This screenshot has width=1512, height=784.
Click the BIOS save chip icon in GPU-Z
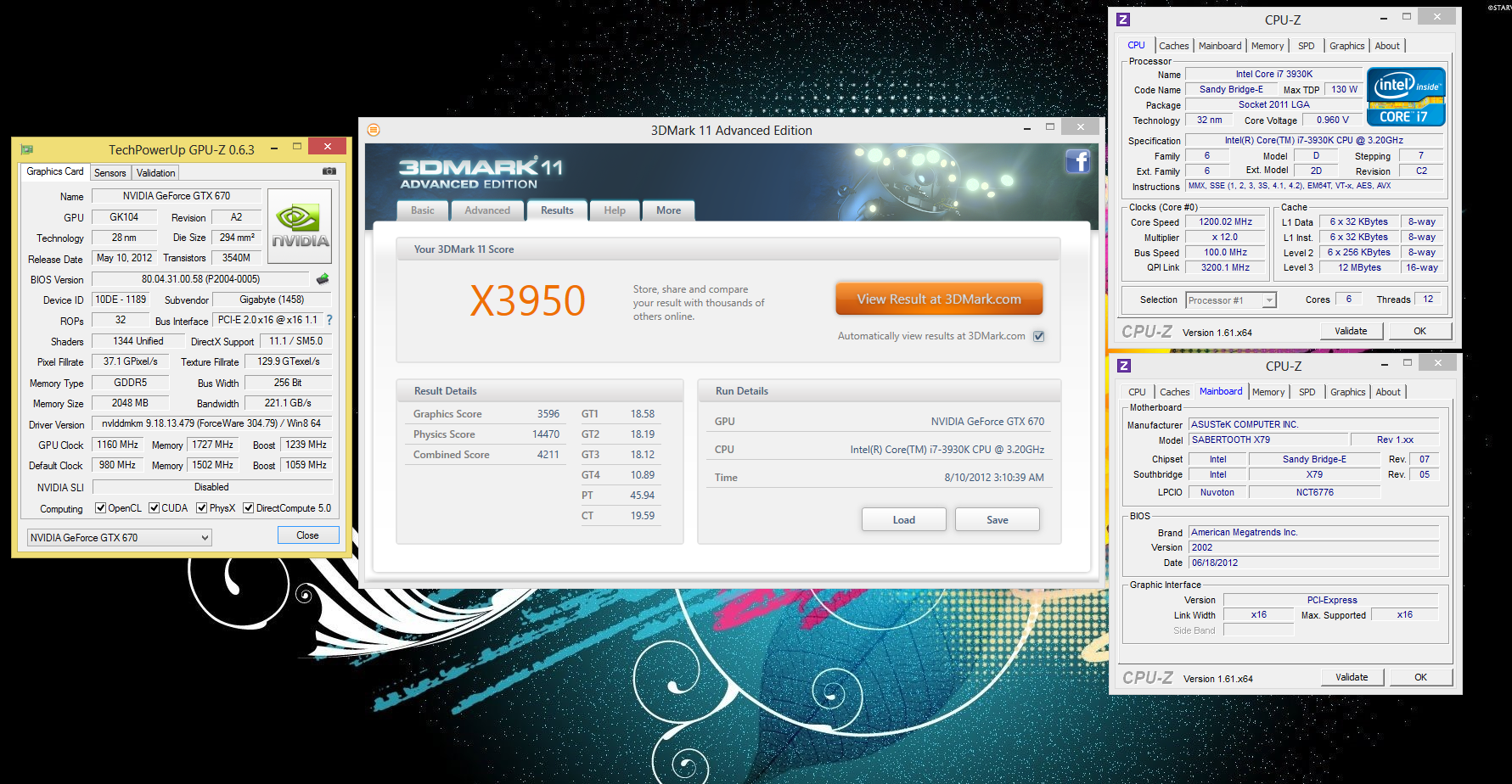coord(323,278)
